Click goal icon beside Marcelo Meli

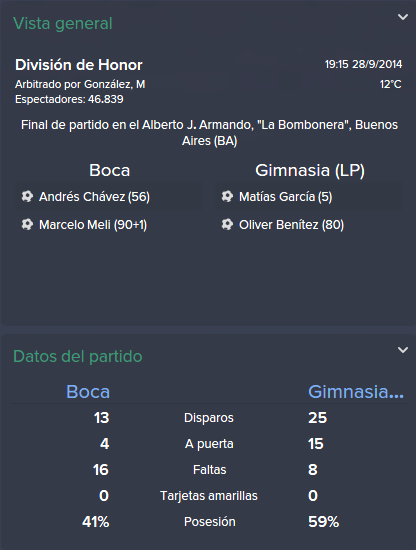click(27, 224)
